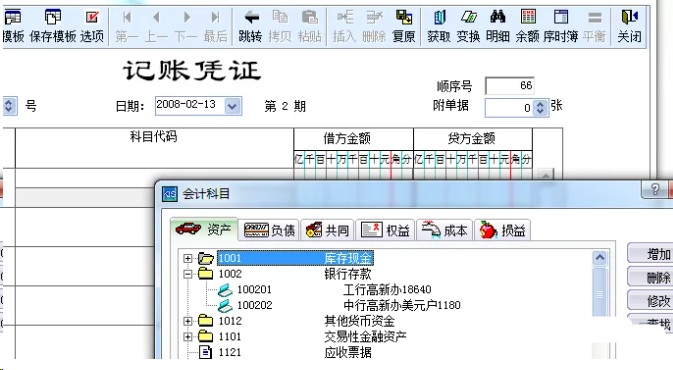This screenshot has height=370, width=673.
Task: Open the 序时簿 journal toolbar icon
Action: tap(561, 26)
